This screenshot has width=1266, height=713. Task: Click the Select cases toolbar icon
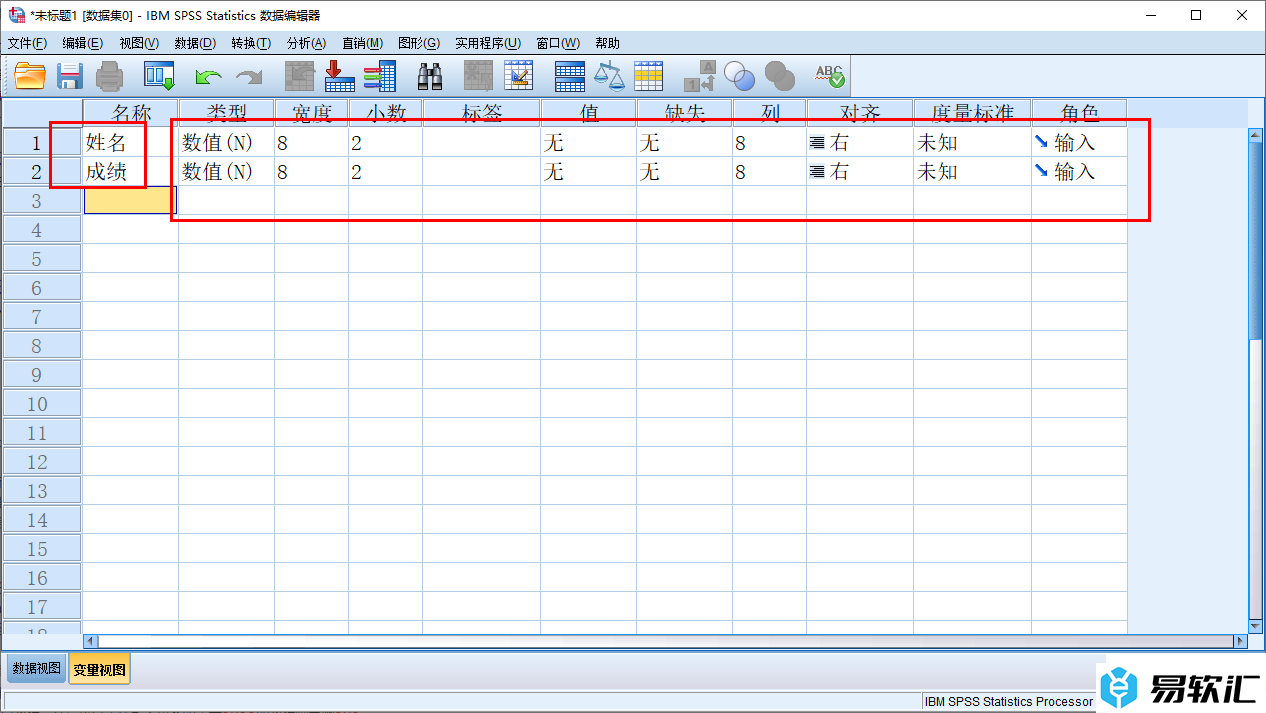point(649,76)
